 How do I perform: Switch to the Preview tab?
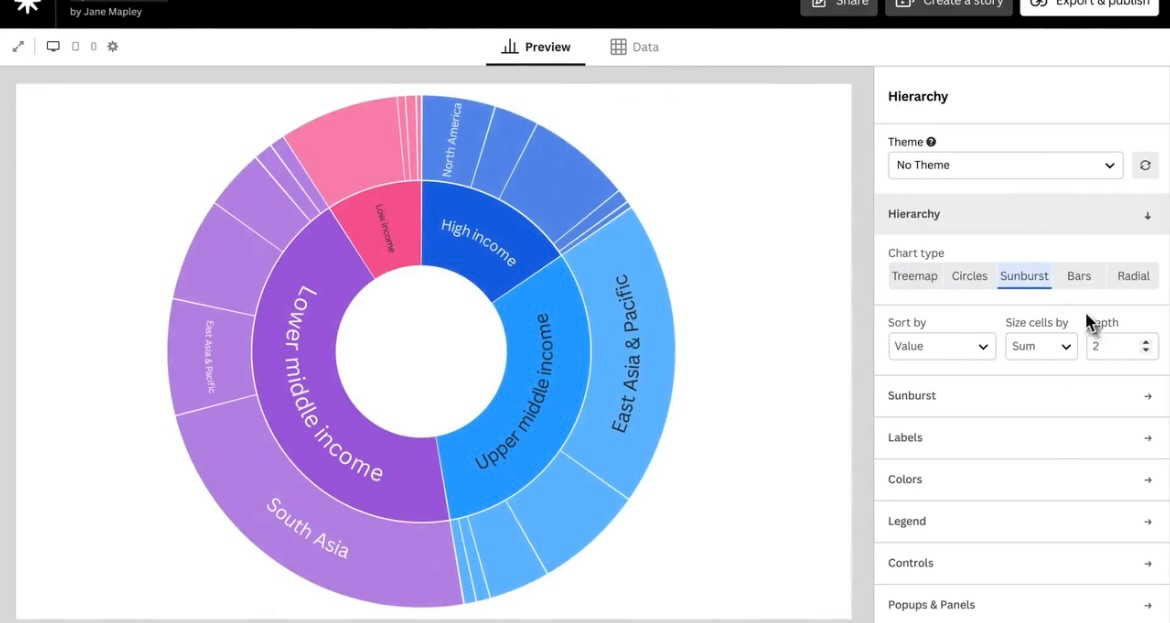point(536,47)
